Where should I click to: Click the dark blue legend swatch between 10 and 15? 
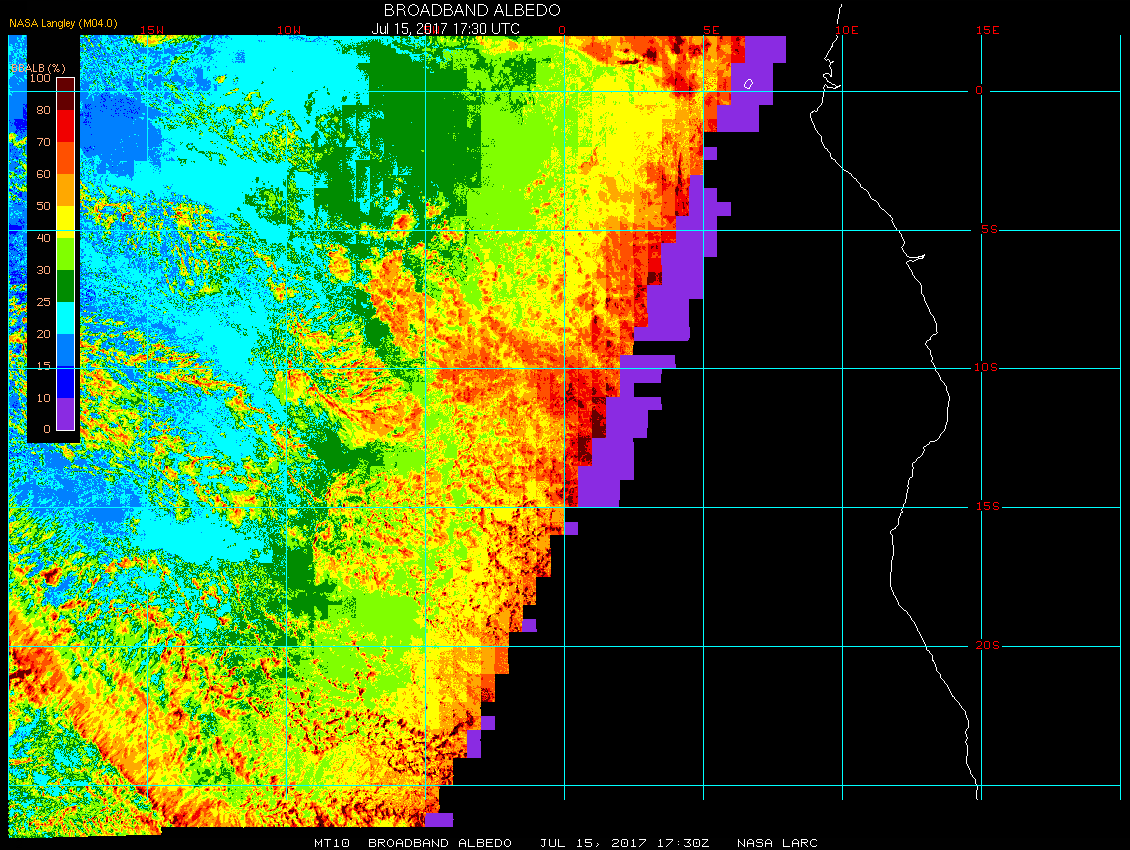66,382
